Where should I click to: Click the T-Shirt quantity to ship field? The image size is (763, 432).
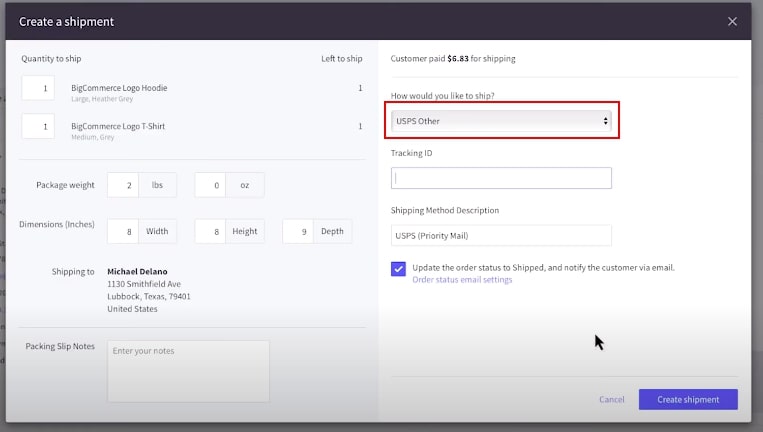click(38, 127)
